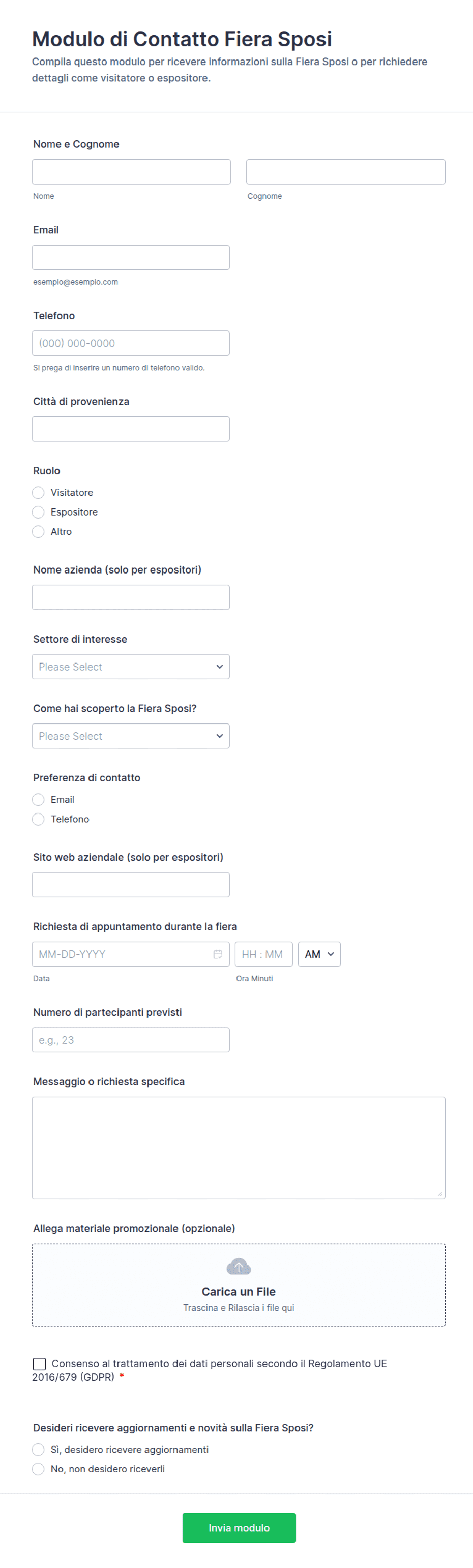Open the AM/PM time selector
473x1568 pixels.
tap(319, 954)
